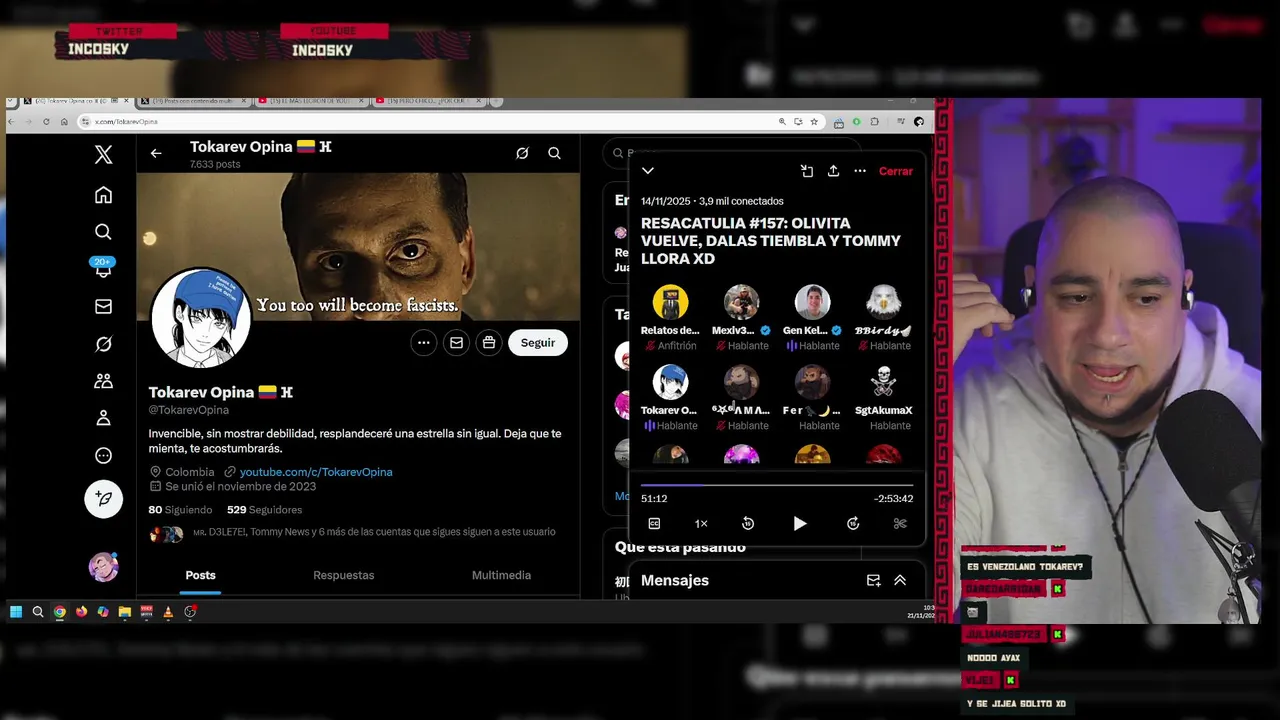This screenshot has height=720, width=1280.
Task: Switch to second YouTube browser tab
Action: (x=429, y=101)
